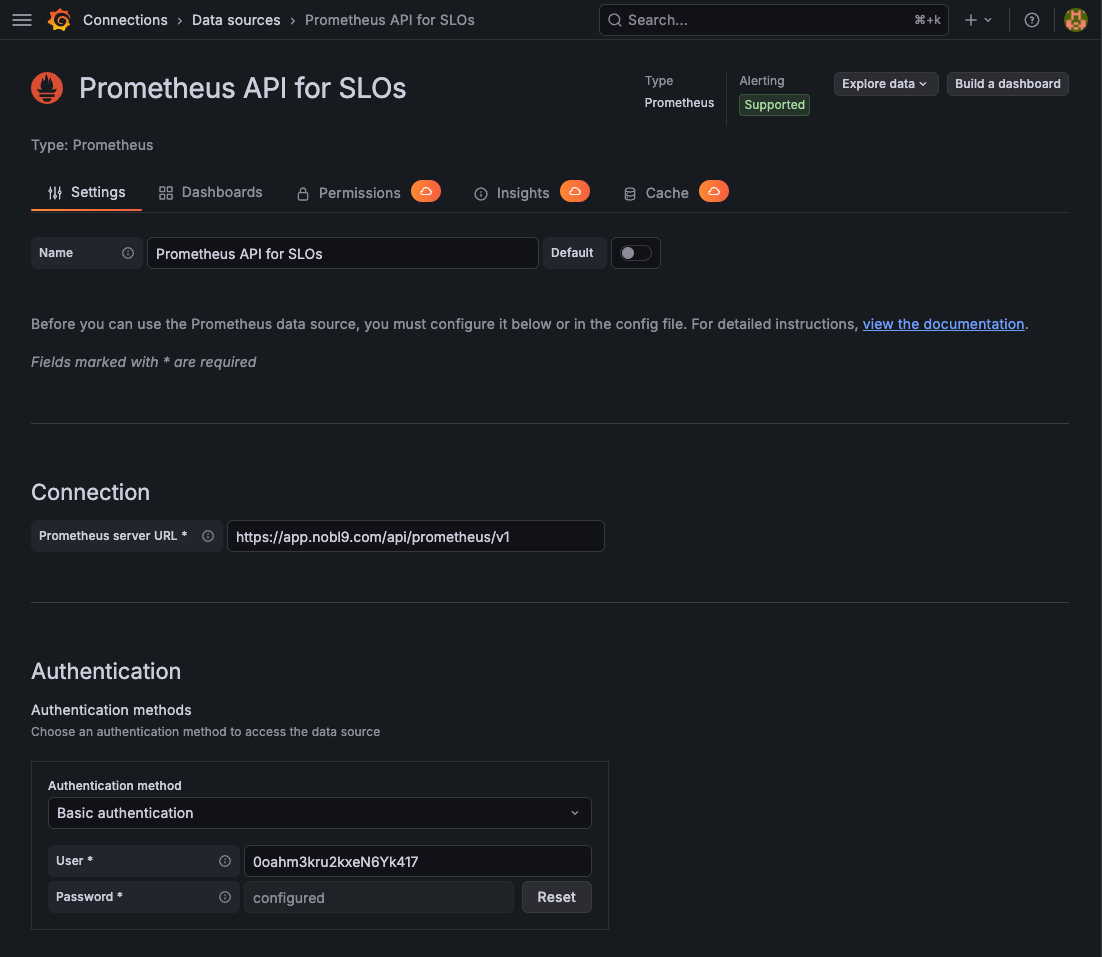Click the Supported alerting badge

click(774, 105)
